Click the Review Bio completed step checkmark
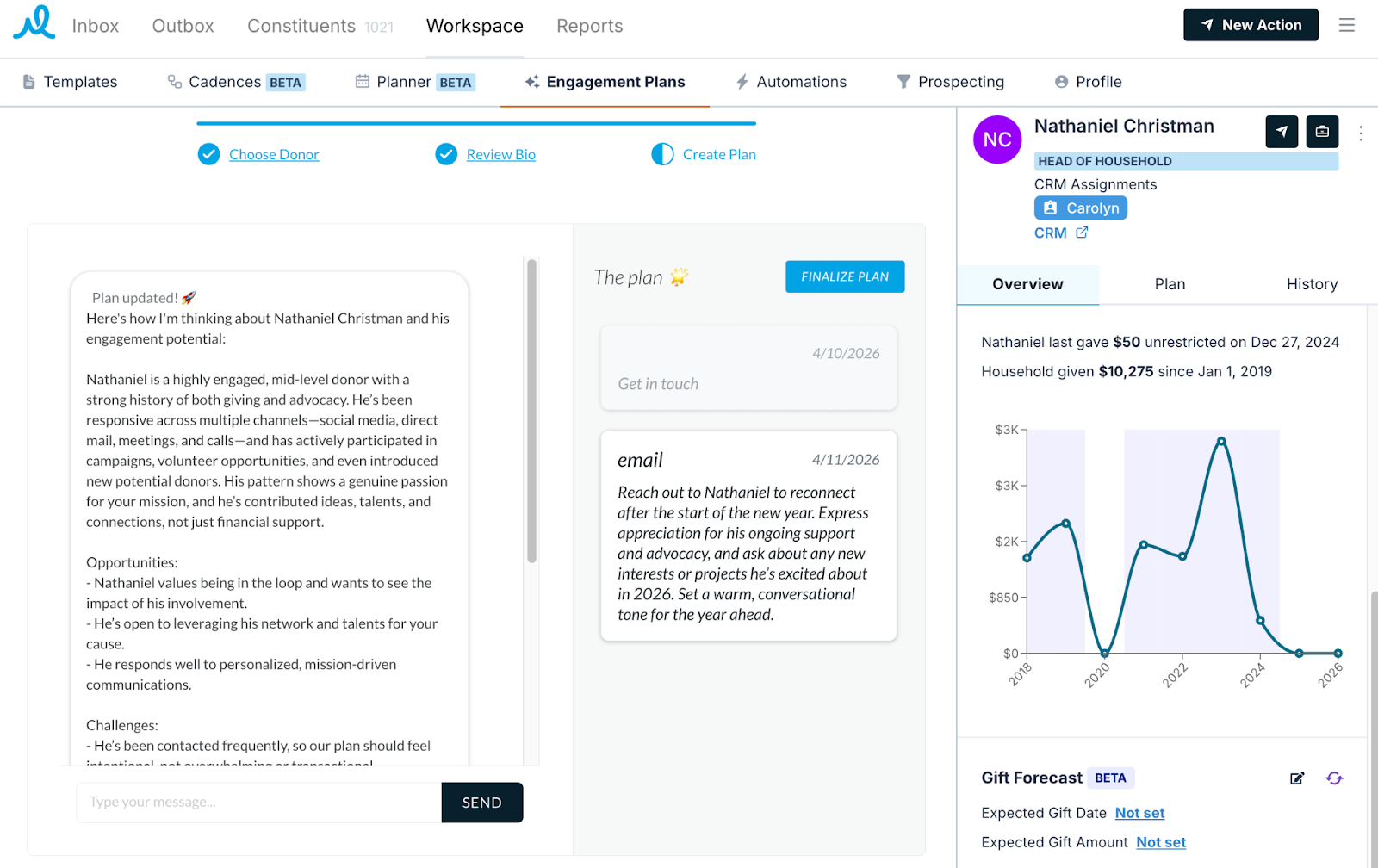 [446, 154]
